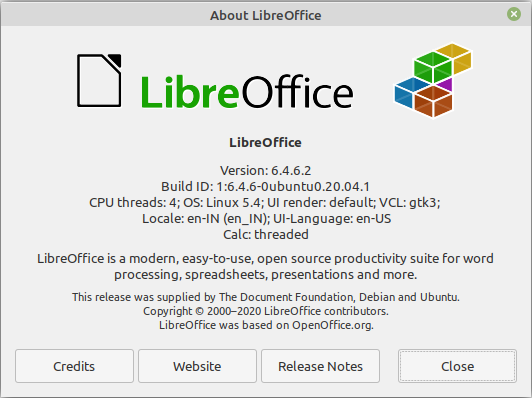The height and width of the screenshot is (398, 532).
Task: View the Release Notes
Action: (320, 366)
